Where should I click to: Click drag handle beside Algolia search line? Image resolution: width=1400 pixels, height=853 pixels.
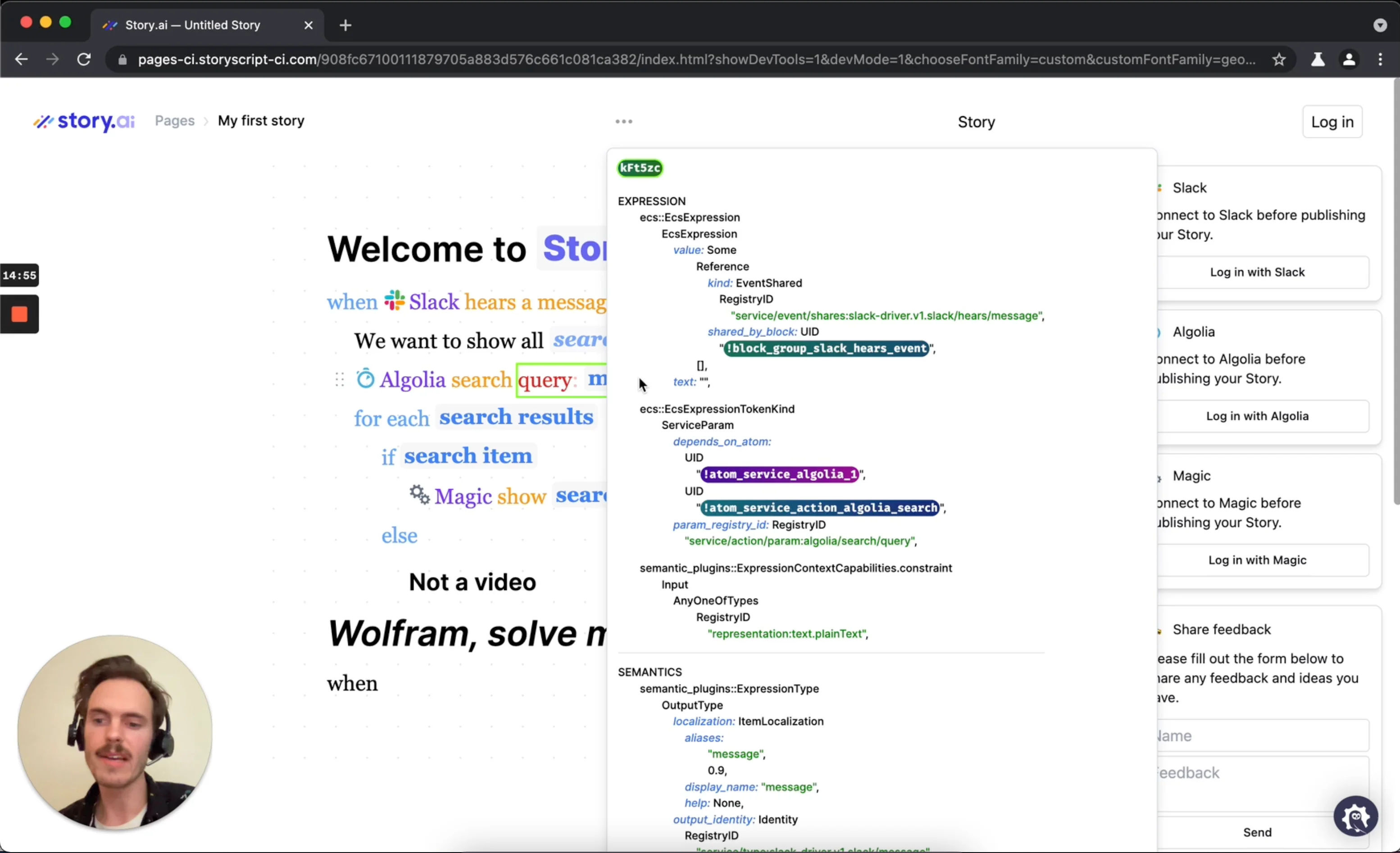coord(340,379)
